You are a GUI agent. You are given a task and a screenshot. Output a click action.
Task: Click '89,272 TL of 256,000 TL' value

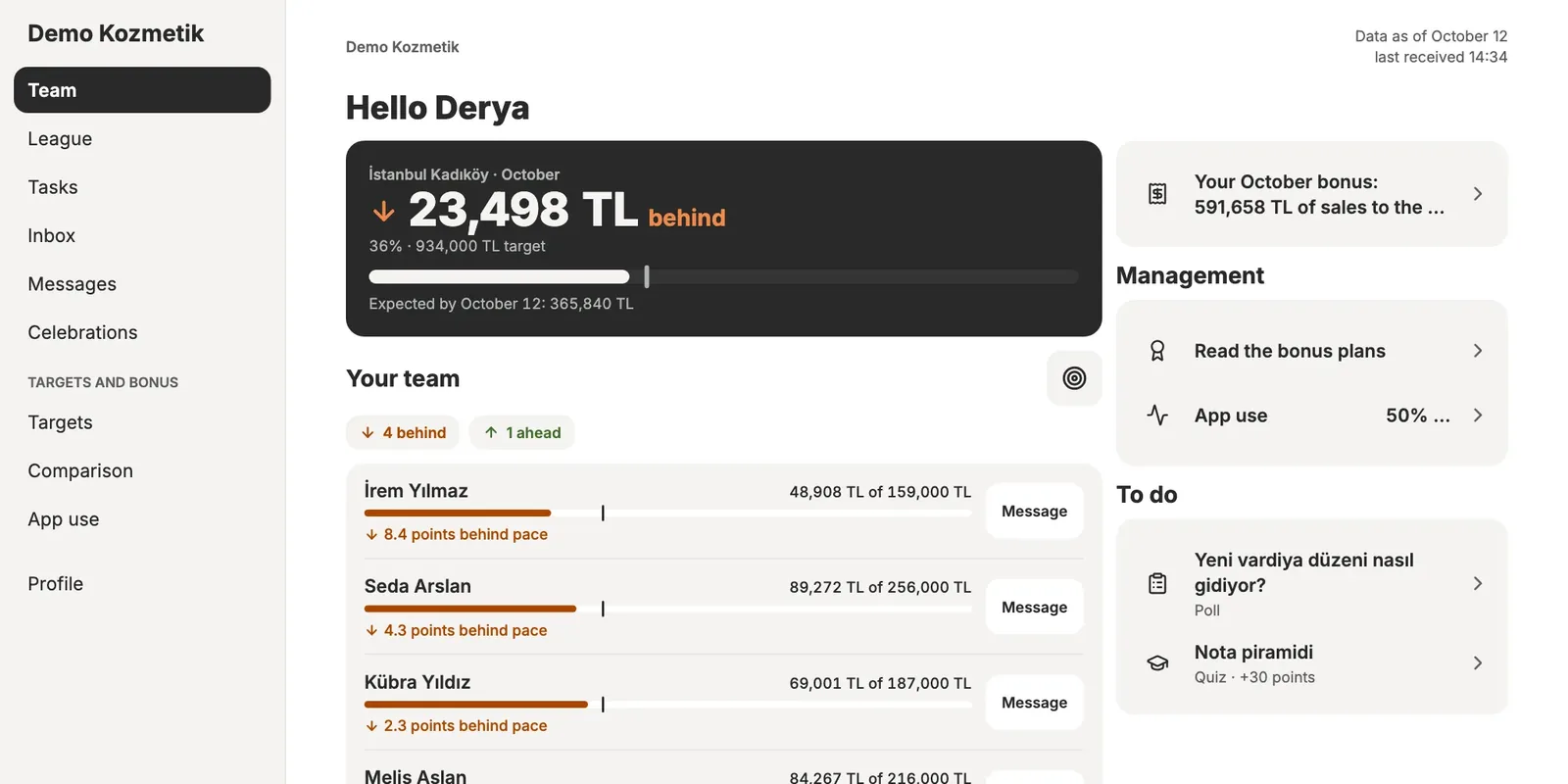click(x=880, y=587)
